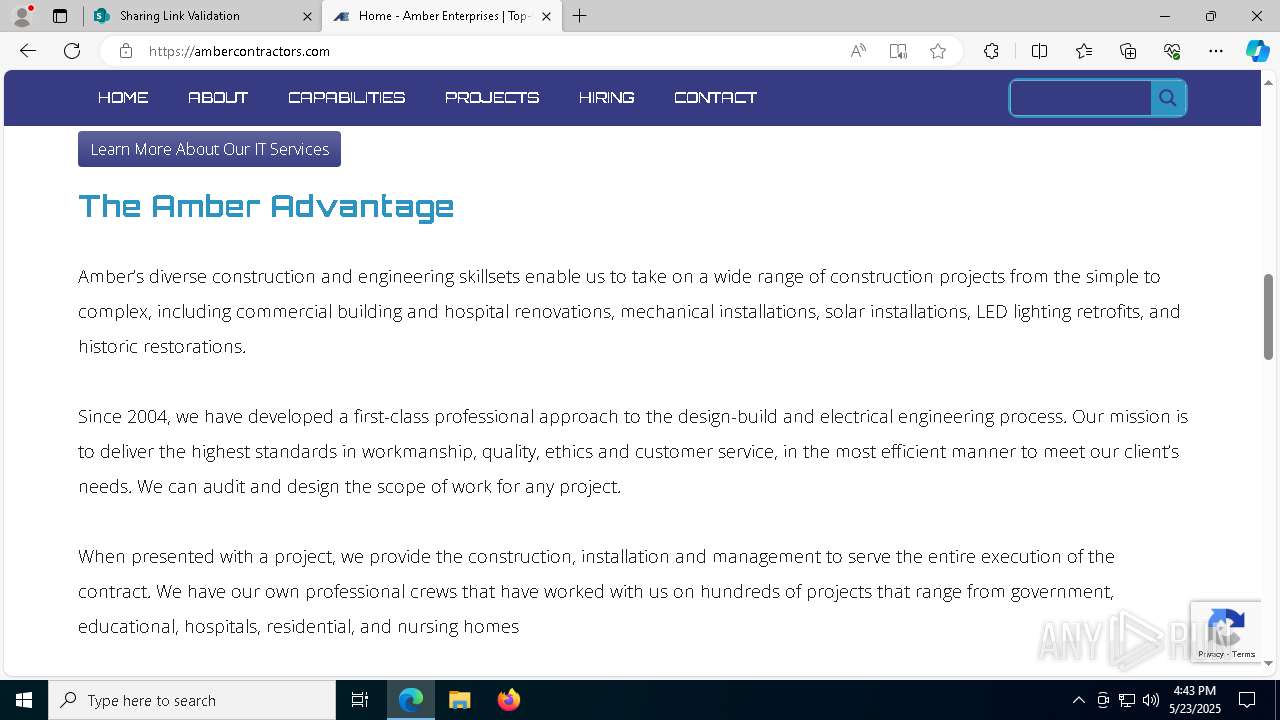Open the Windows Start menu
The height and width of the screenshot is (720, 1280).
click(24, 700)
